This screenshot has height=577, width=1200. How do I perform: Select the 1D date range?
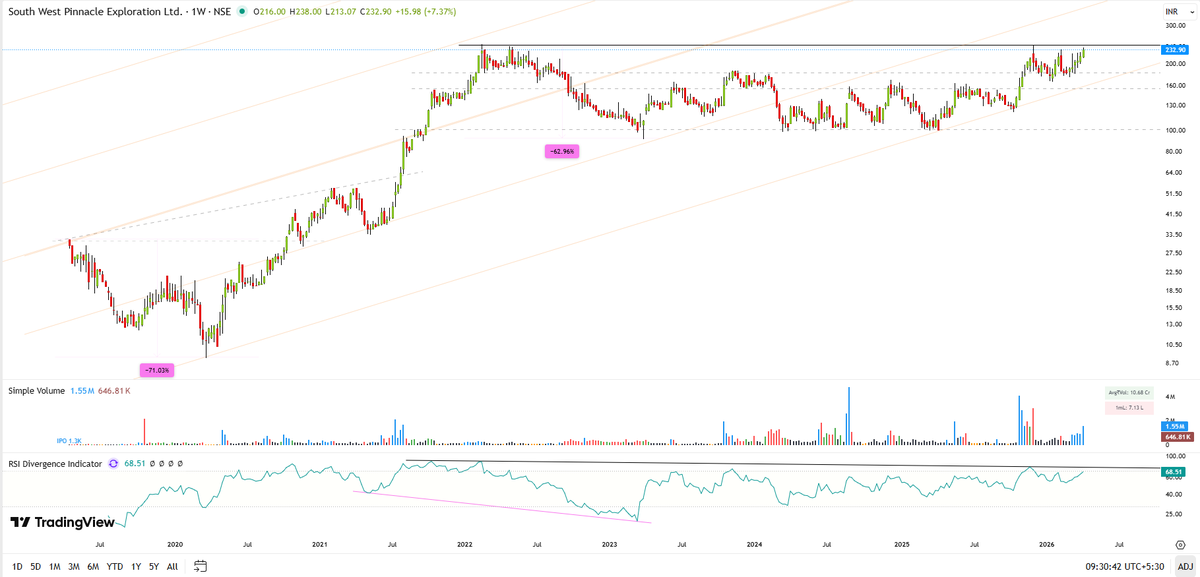click(15, 566)
